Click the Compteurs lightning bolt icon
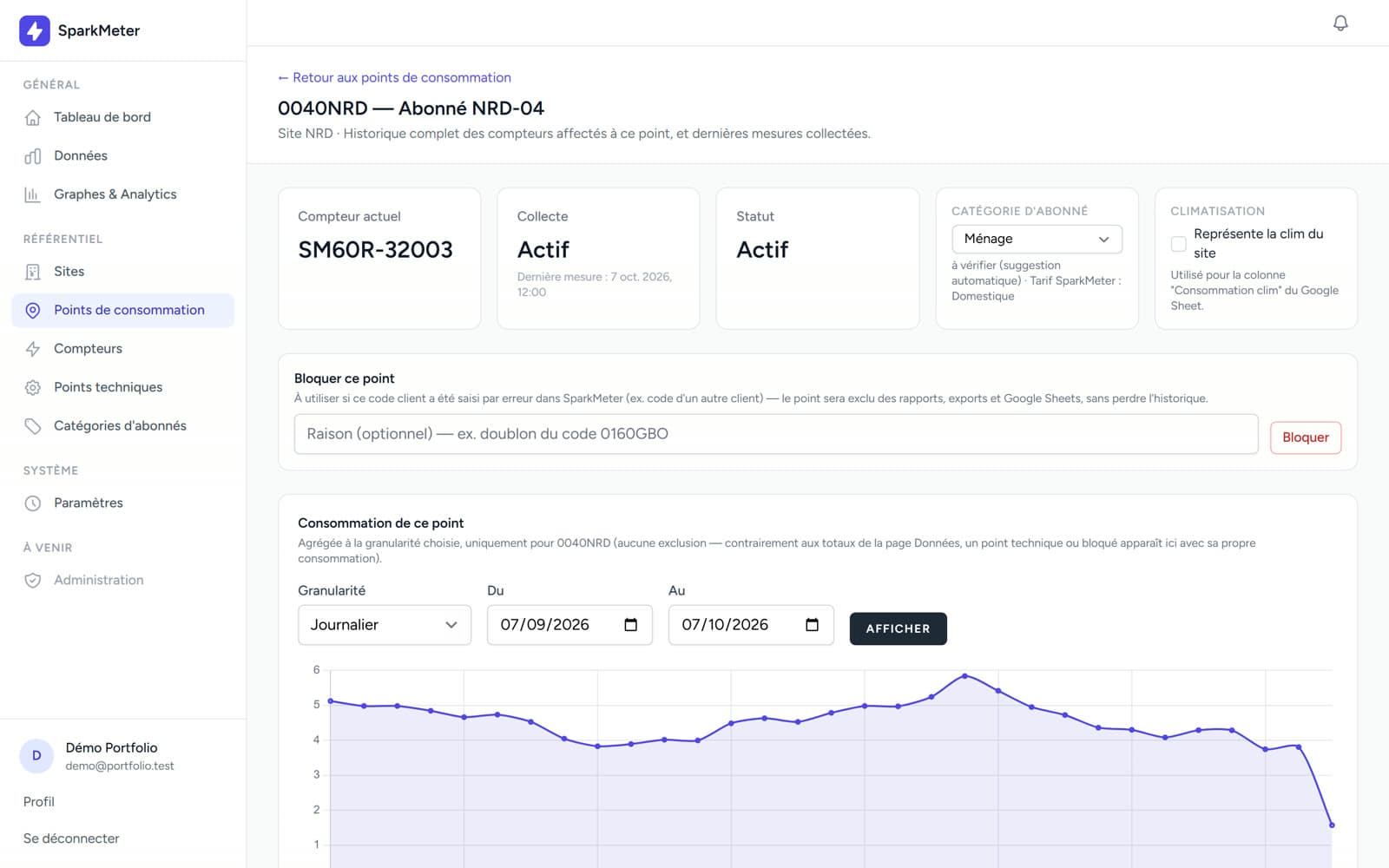 [33, 349]
